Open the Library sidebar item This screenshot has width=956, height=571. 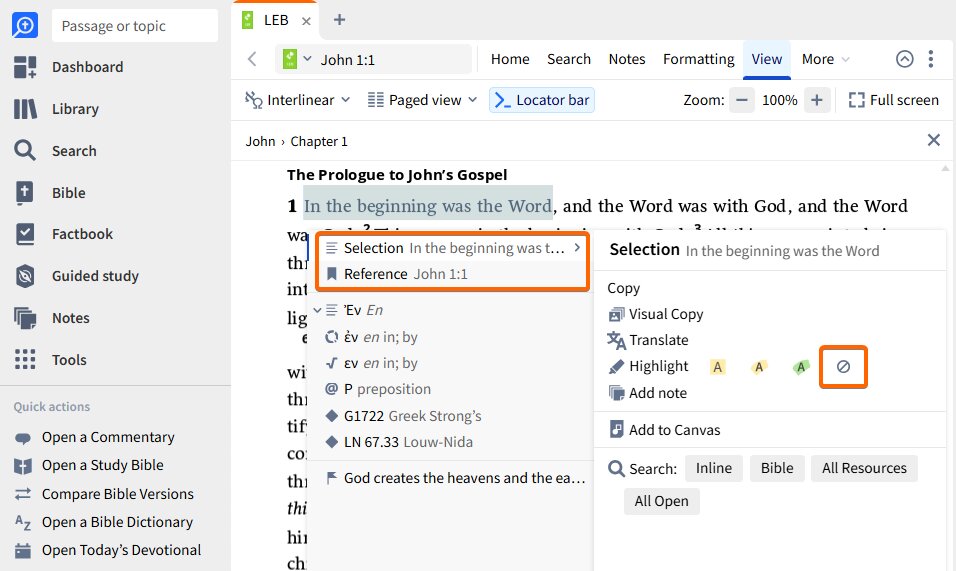pos(56,109)
